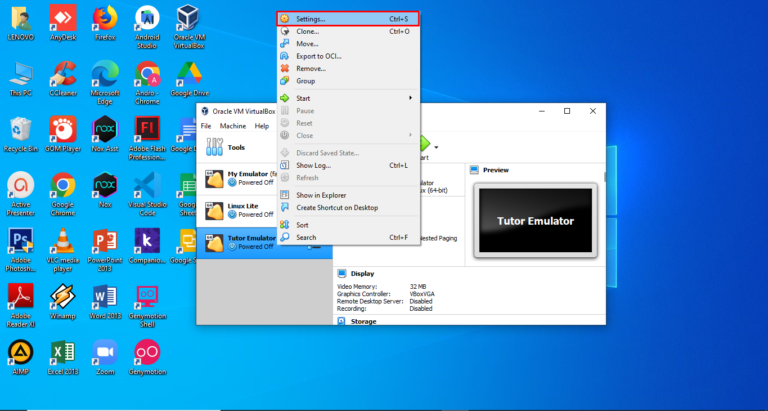Open the Microsoft Edge desktop icon
This screenshot has height=411, width=768.
(x=105, y=83)
